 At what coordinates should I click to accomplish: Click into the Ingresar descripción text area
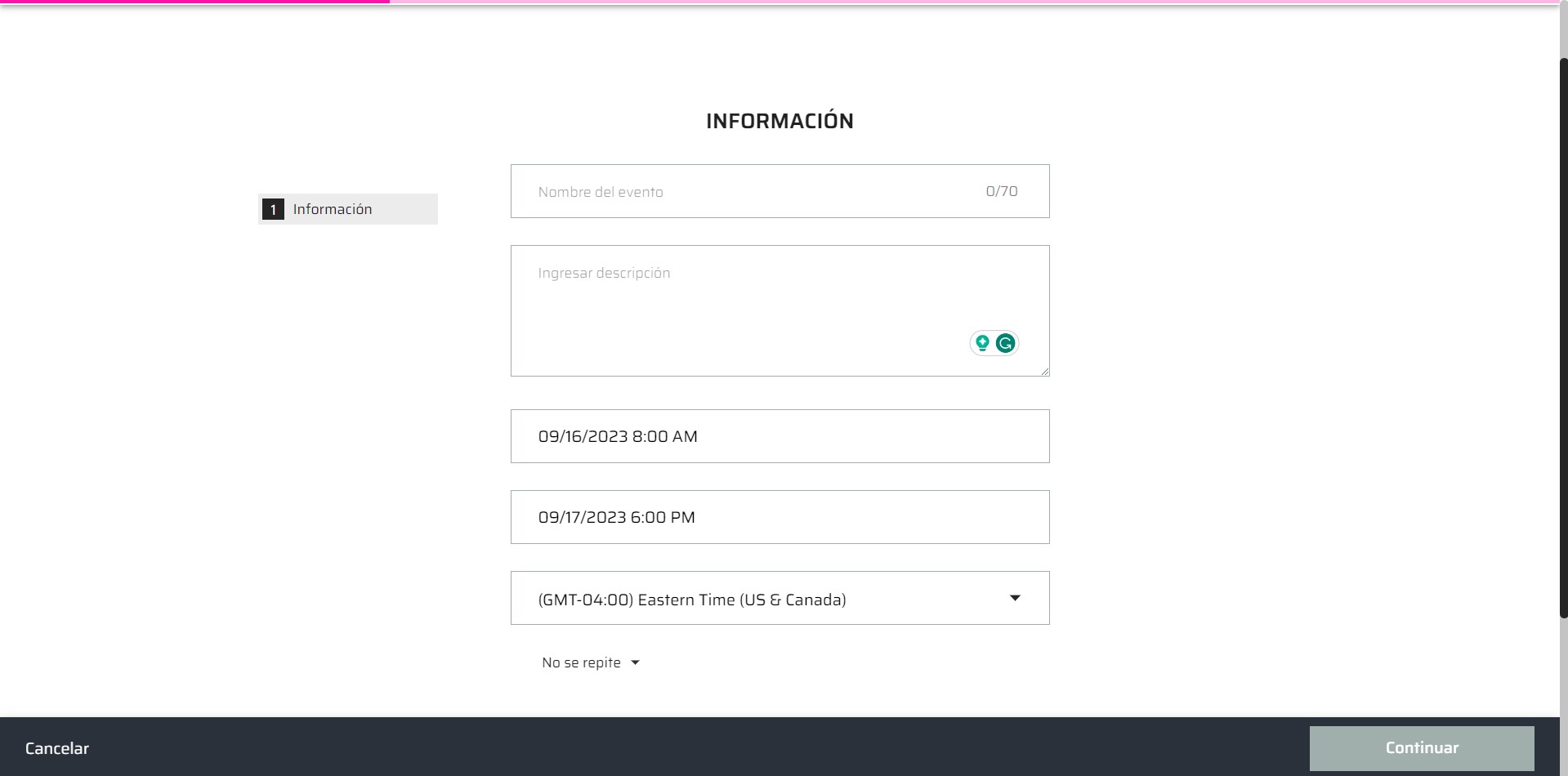click(x=780, y=310)
